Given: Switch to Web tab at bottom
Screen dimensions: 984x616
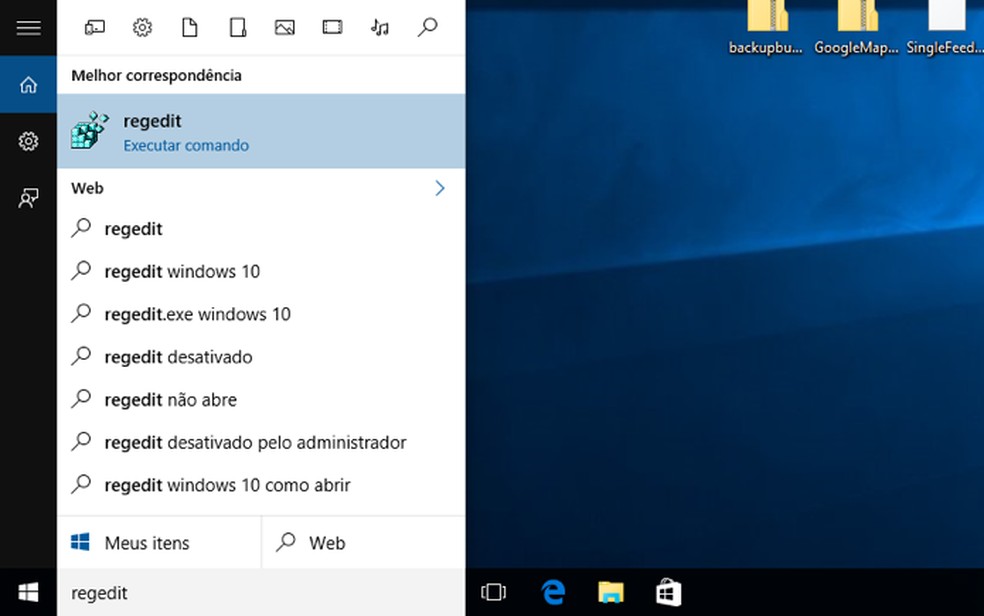Looking at the screenshot, I should (364, 543).
